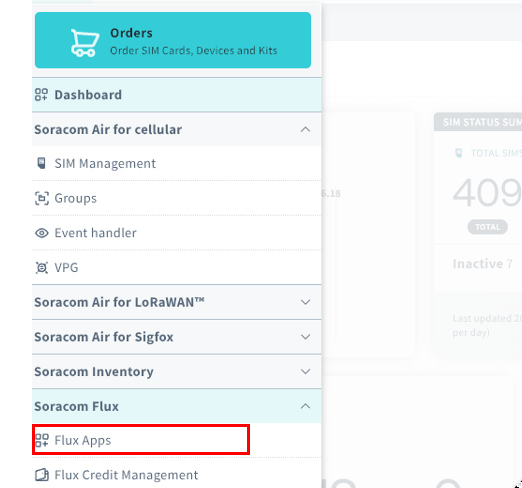
Task: Open SIM Management from the menu
Action: [177, 164]
